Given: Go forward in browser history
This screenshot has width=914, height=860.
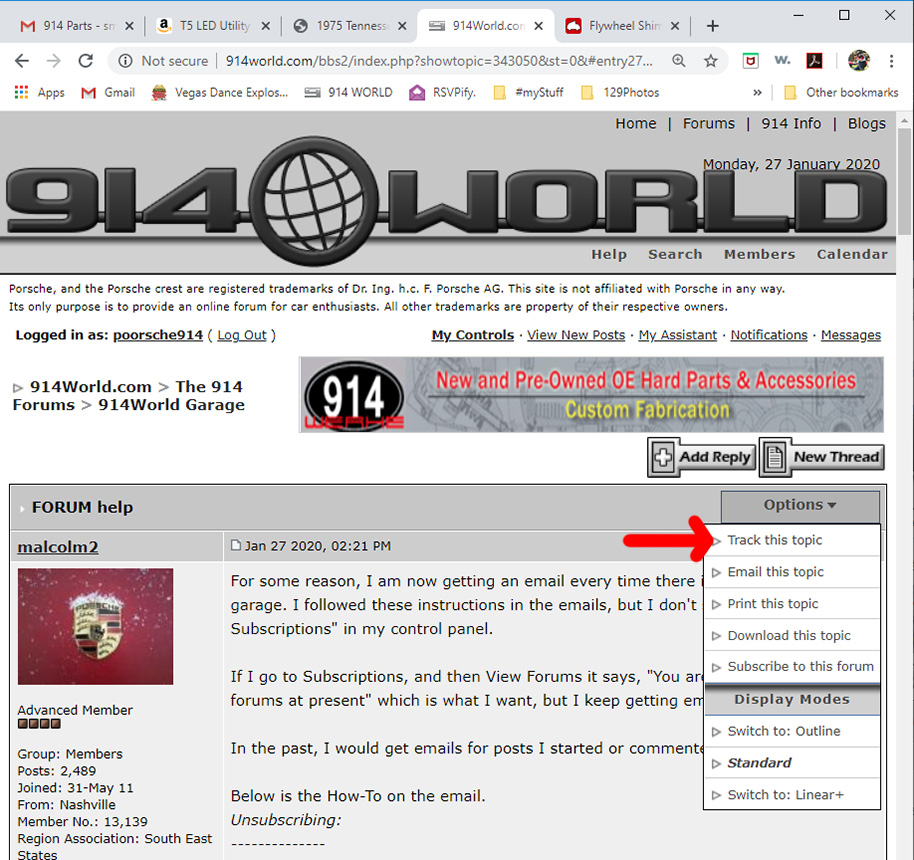Looking at the screenshot, I should click(54, 61).
